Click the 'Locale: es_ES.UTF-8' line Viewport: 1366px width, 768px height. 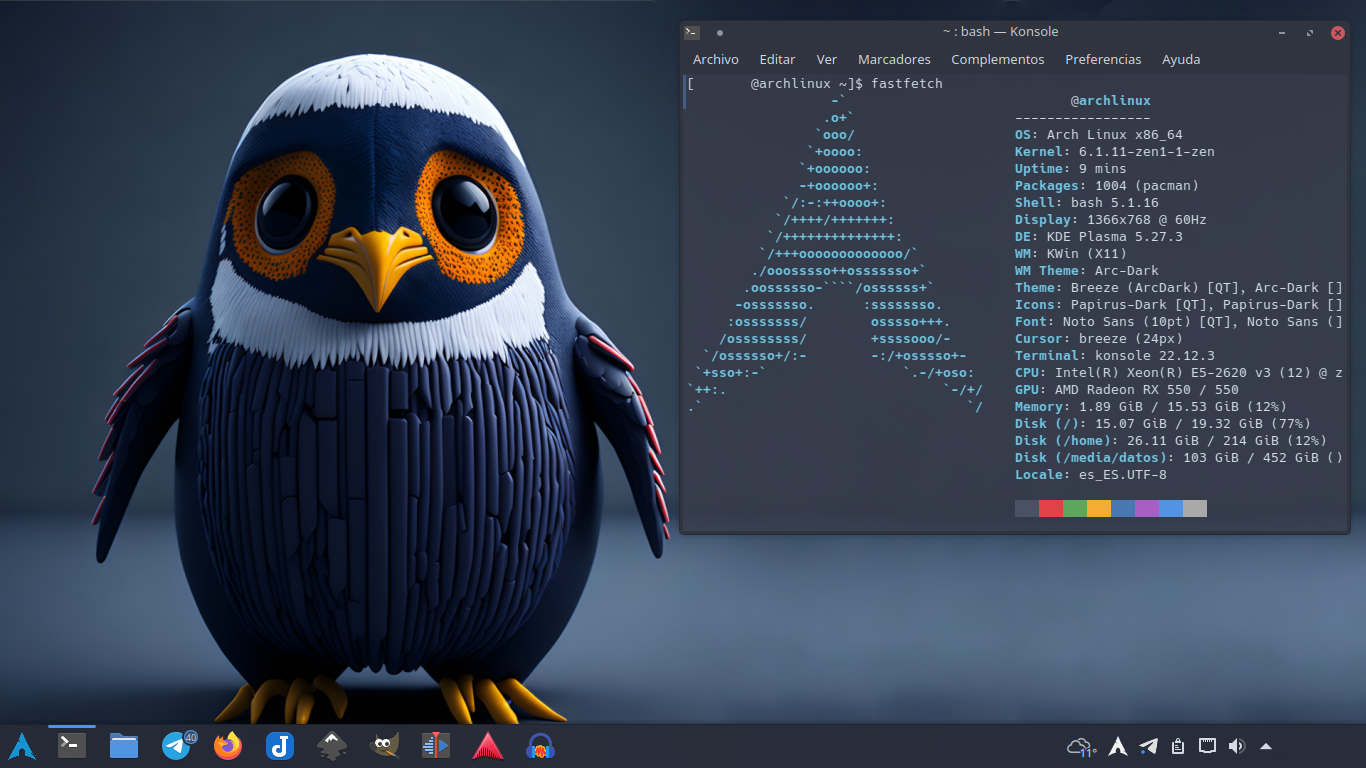tap(1091, 475)
